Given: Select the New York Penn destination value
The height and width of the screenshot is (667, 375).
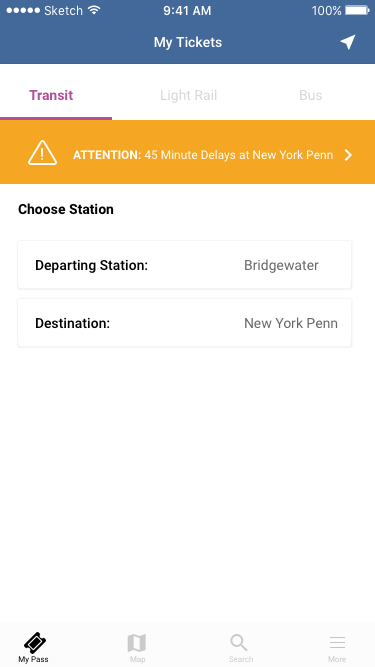Looking at the screenshot, I should [291, 323].
